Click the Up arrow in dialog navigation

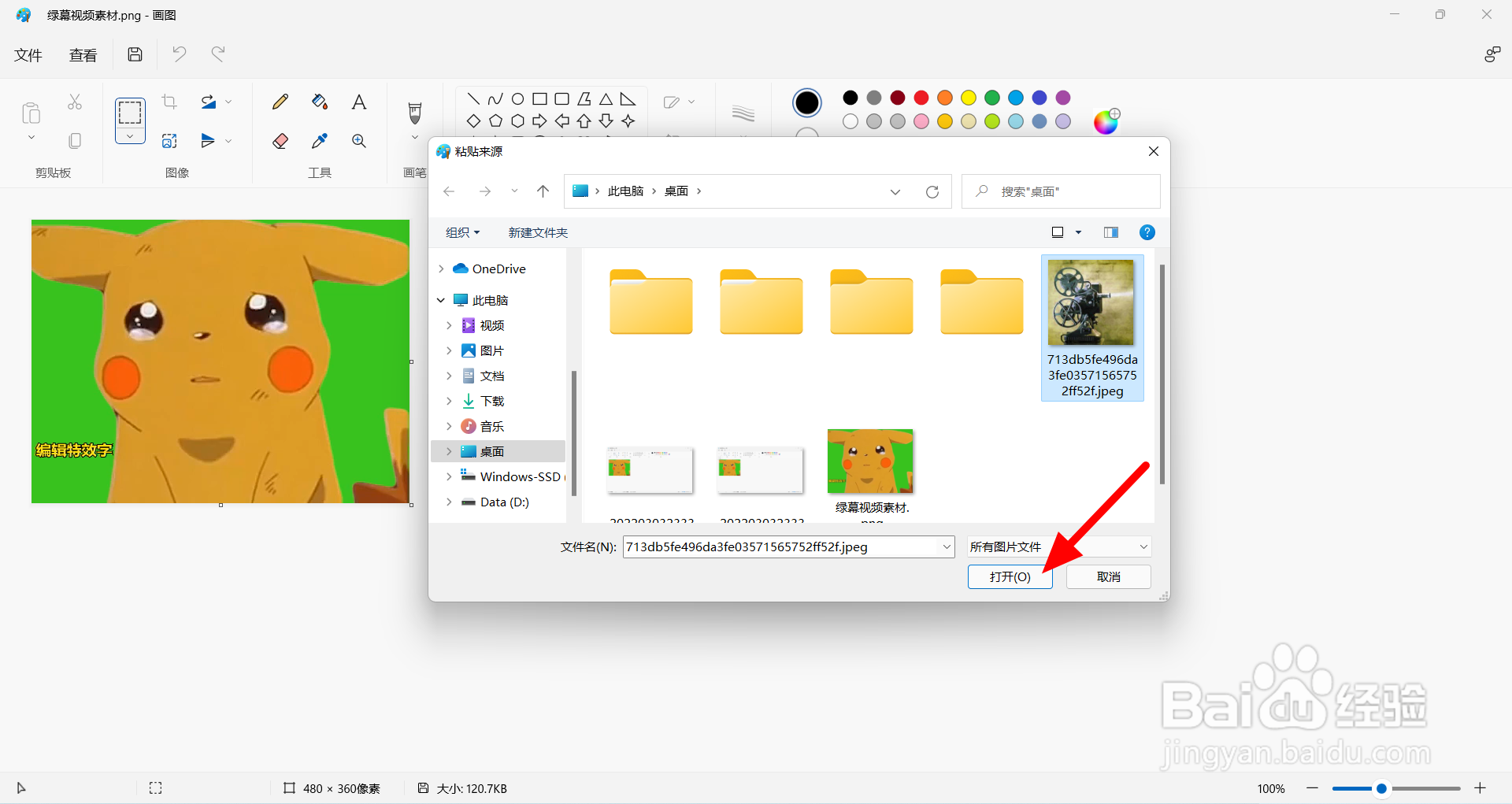[543, 191]
